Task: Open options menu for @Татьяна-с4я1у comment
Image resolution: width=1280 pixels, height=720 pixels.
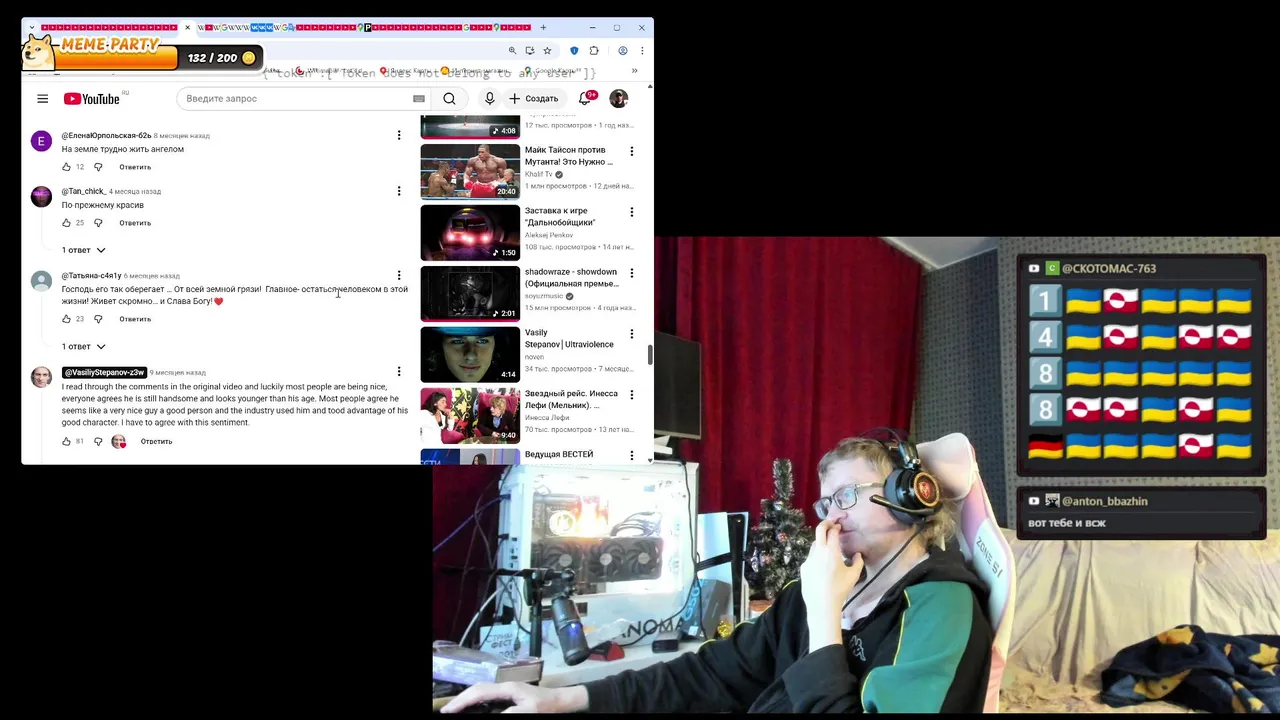Action: click(x=399, y=275)
